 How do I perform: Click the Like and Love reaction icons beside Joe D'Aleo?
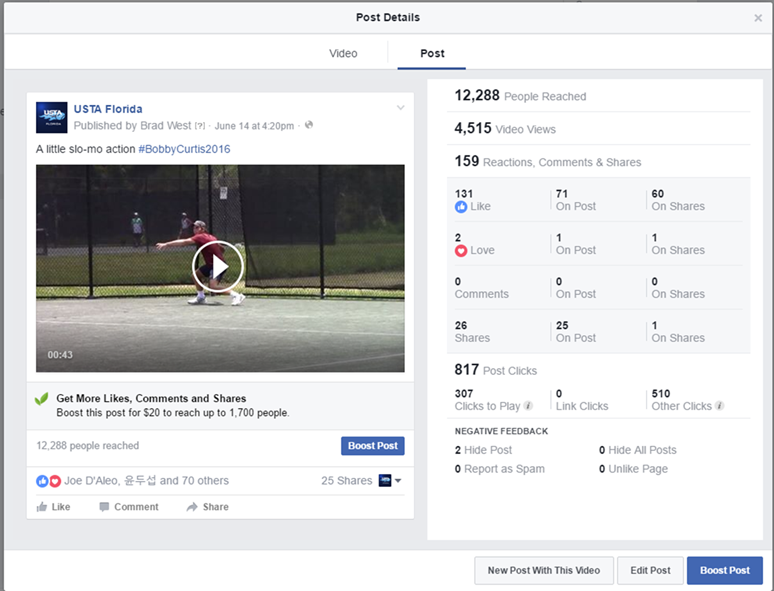[x=49, y=481]
